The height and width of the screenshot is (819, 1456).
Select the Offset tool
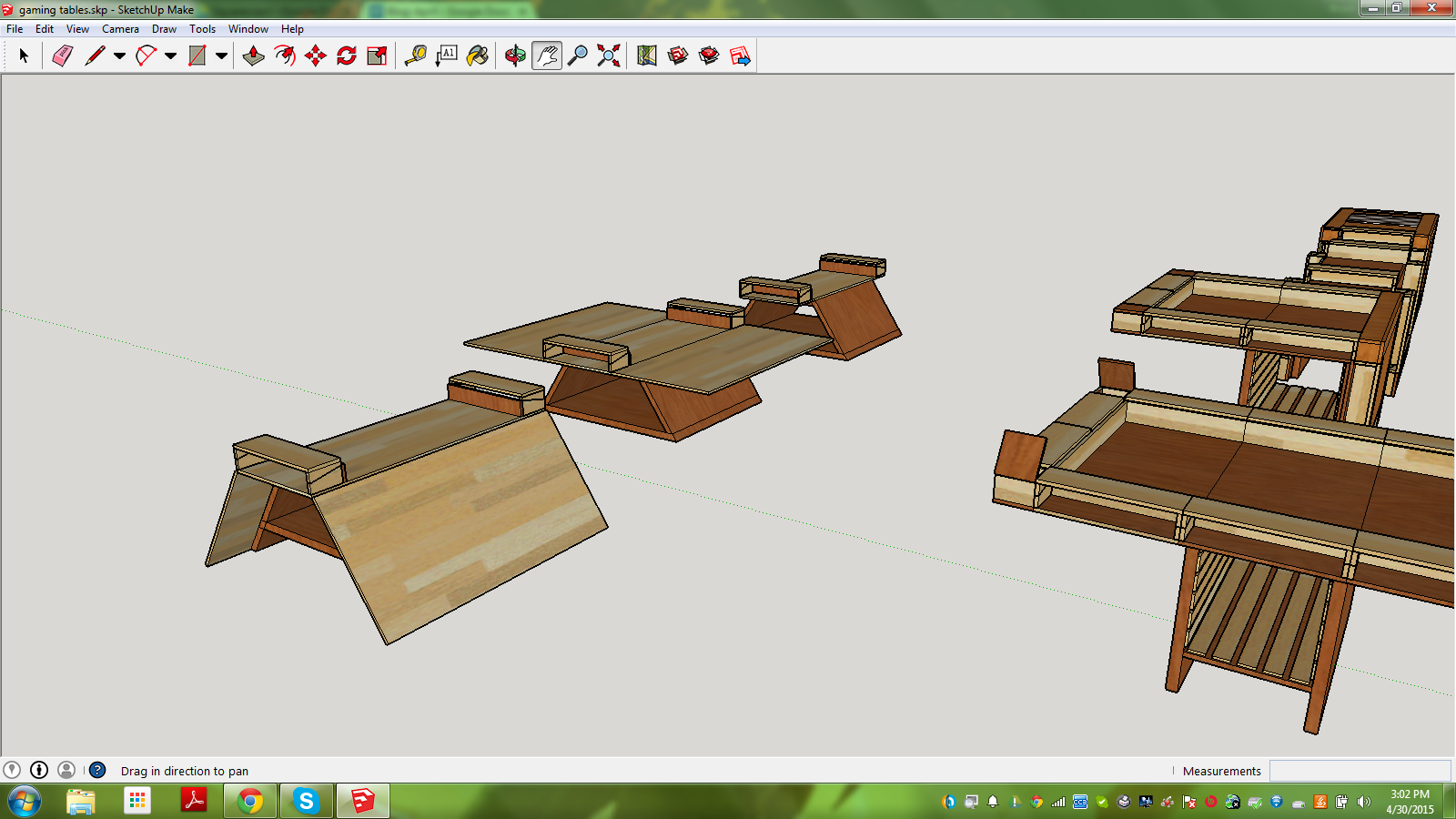click(285, 56)
